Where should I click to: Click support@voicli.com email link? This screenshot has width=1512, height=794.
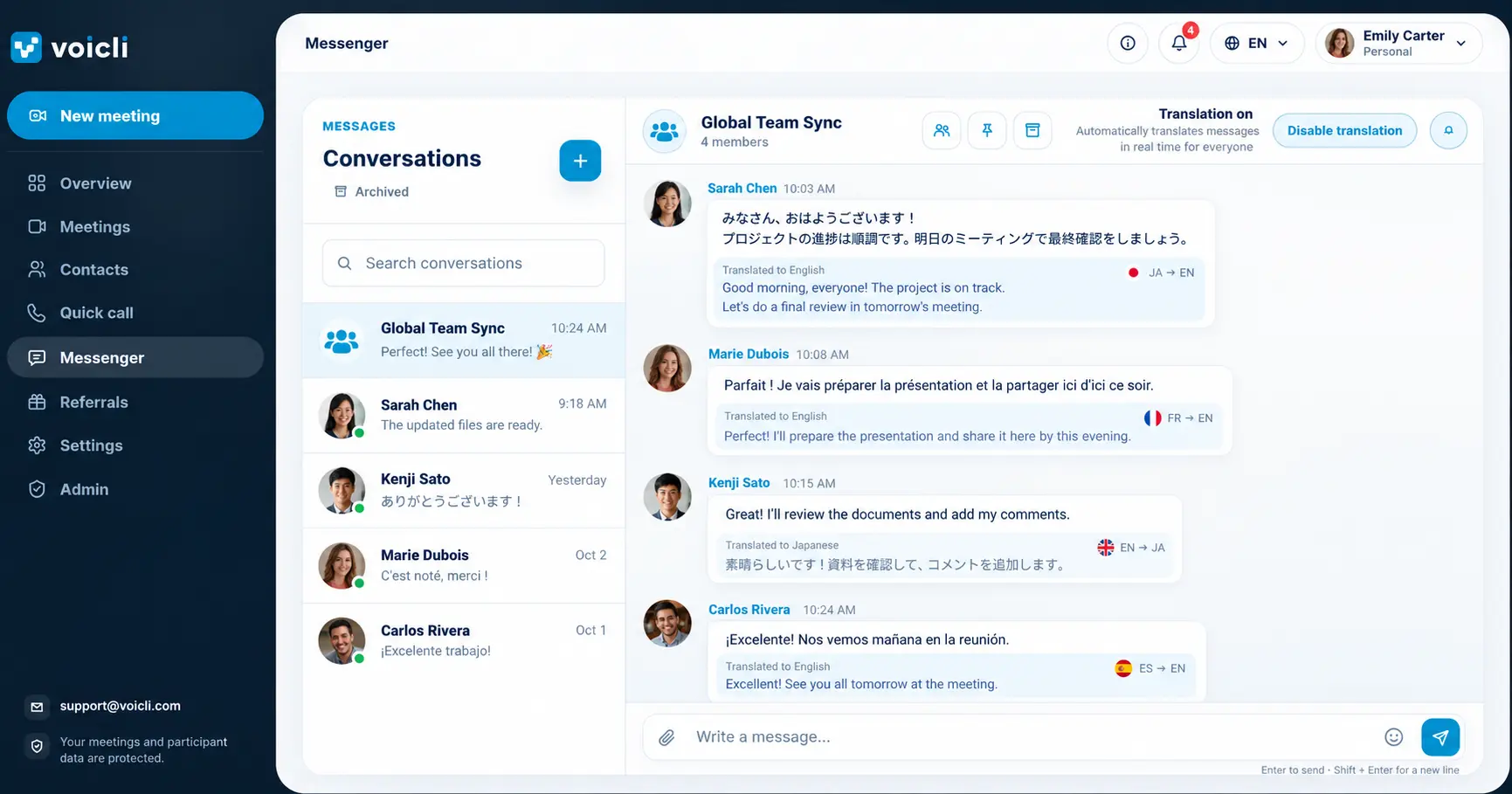(120, 706)
